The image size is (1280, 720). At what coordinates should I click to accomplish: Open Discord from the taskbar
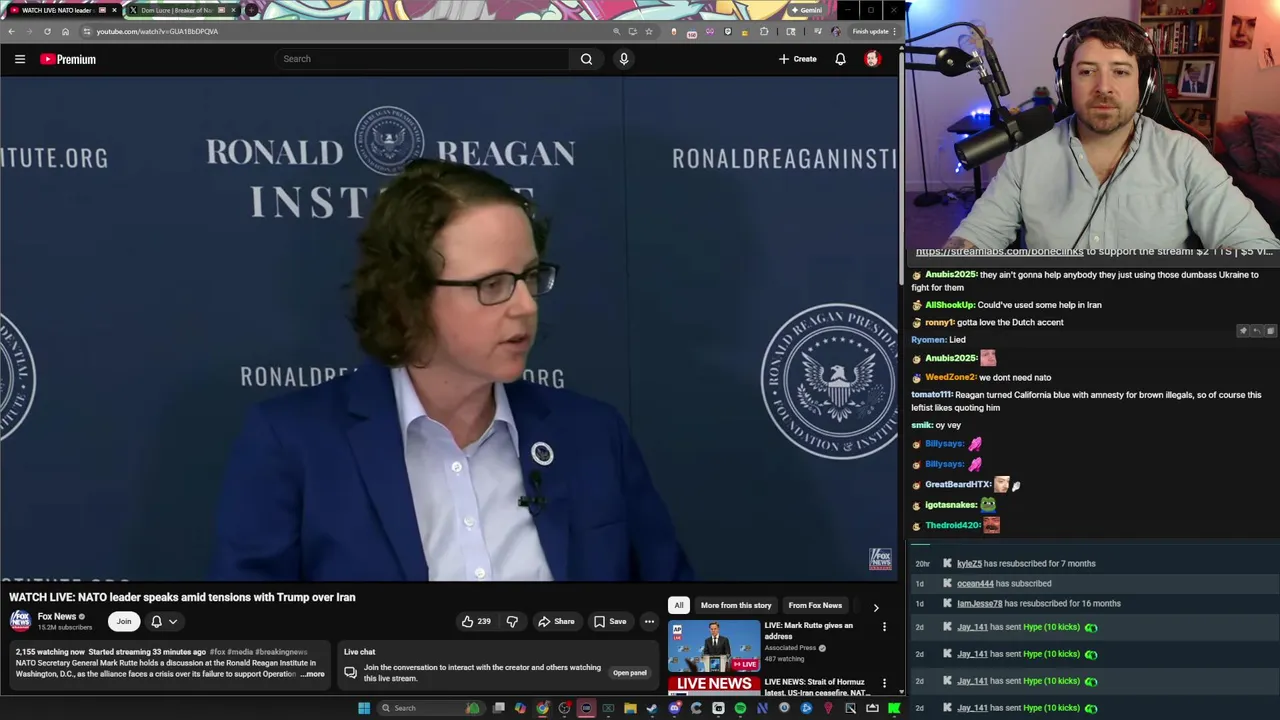[674, 708]
